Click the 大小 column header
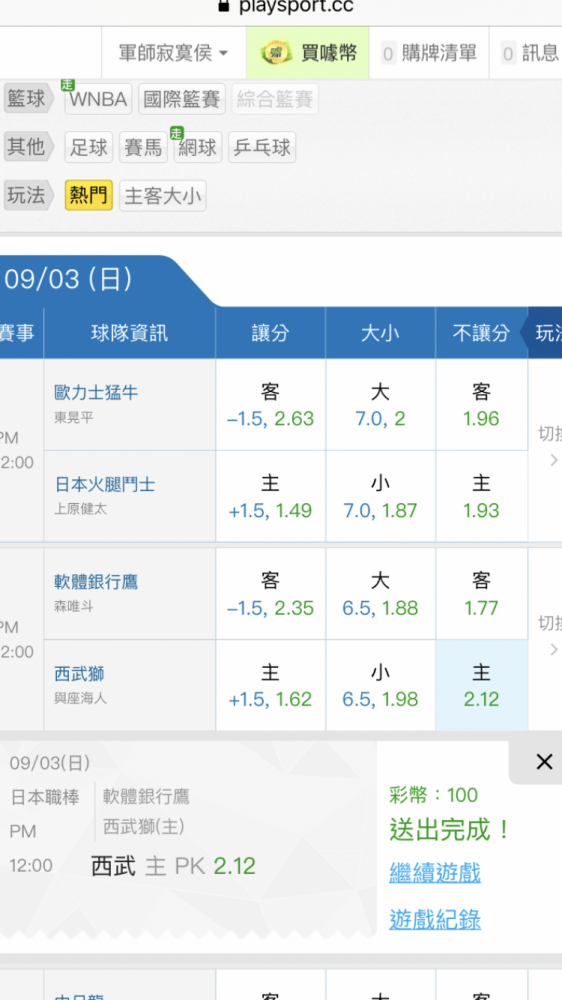The width and height of the screenshot is (562, 1000). click(380, 333)
